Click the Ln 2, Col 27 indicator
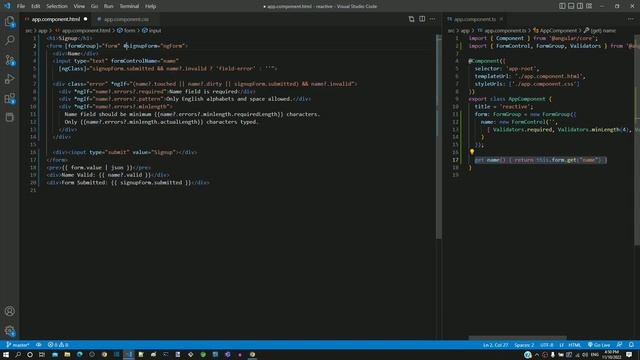 [496, 345]
